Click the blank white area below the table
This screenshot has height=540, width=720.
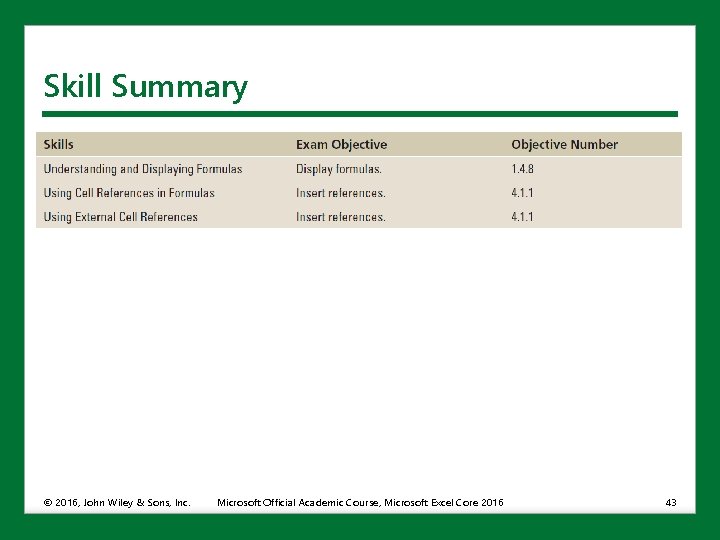click(360, 358)
